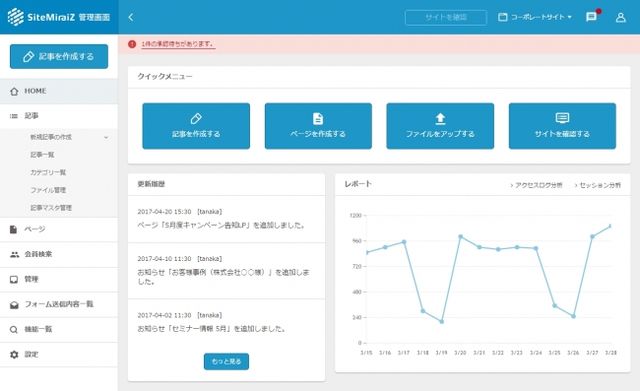Select the HOME house icon in sidebar
The image size is (640, 391).
tap(14, 91)
